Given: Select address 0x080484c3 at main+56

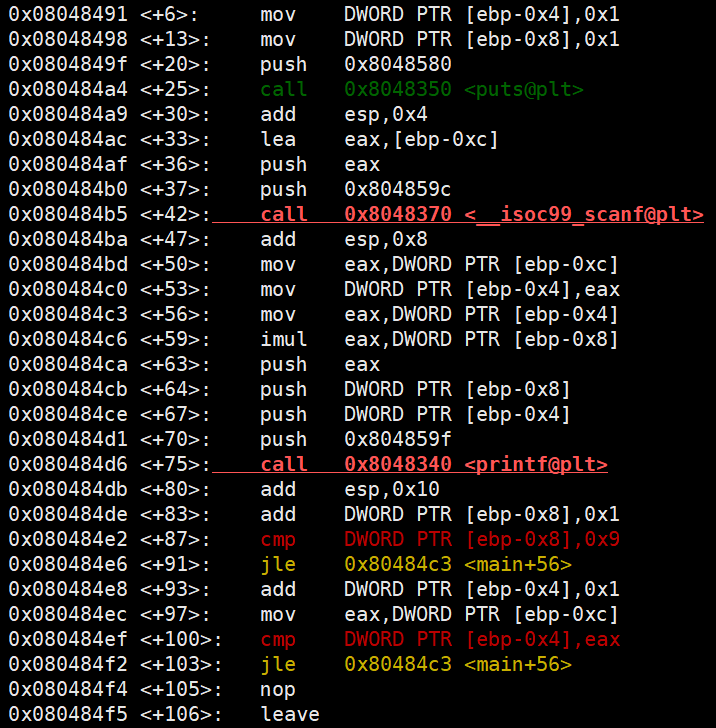Looking at the screenshot, I should pos(68,314).
